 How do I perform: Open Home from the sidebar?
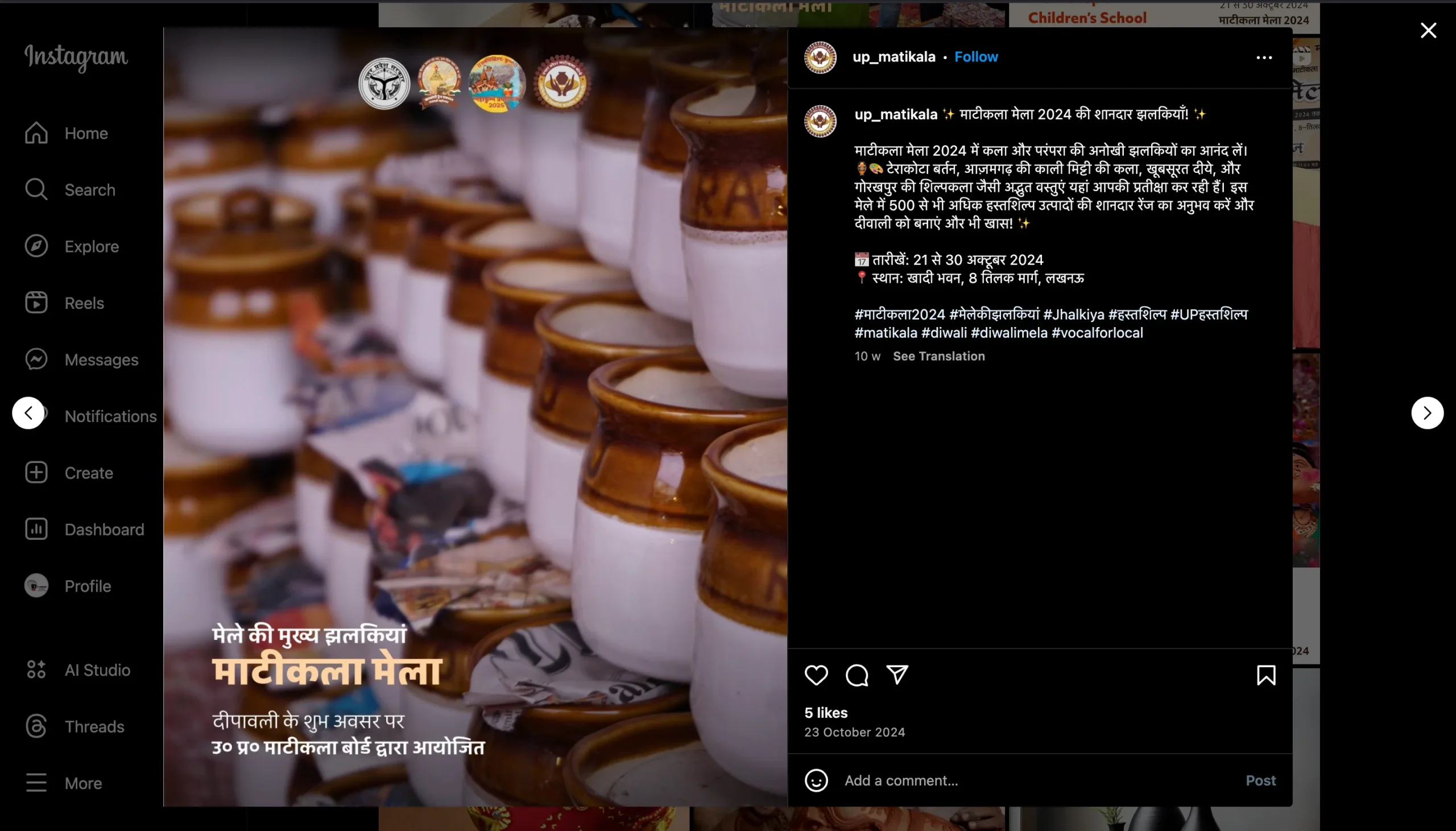66,133
